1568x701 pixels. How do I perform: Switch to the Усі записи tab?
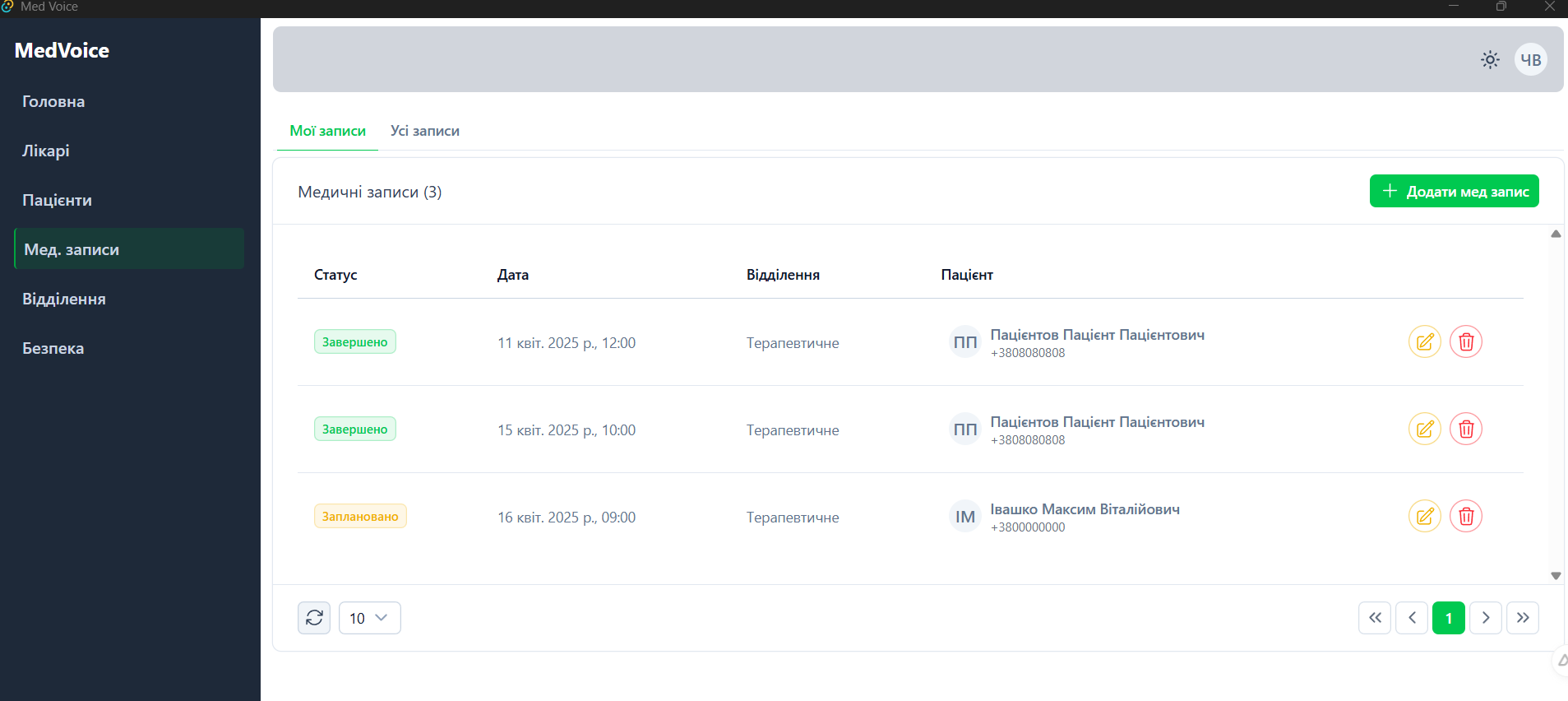click(x=425, y=131)
